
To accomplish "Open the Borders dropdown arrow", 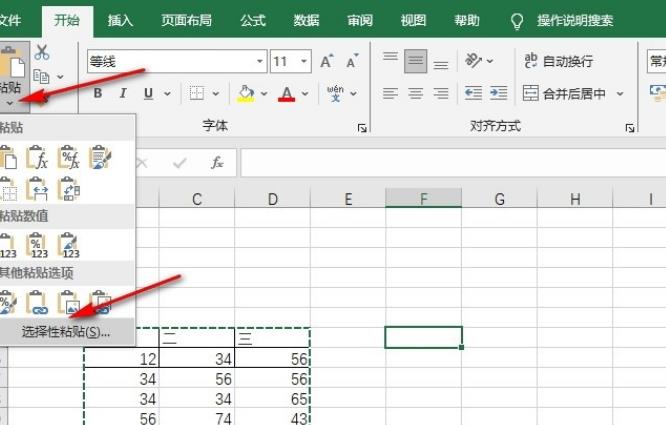I will 216,93.
